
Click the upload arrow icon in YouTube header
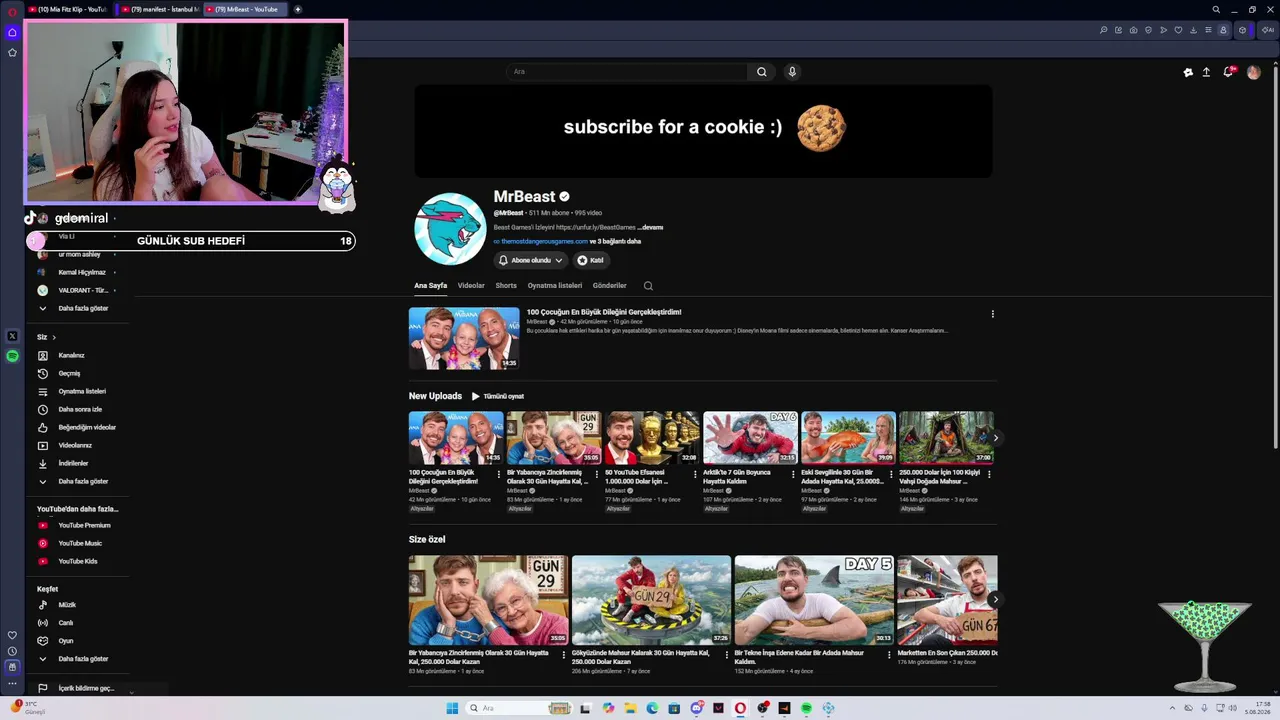[1206, 72]
